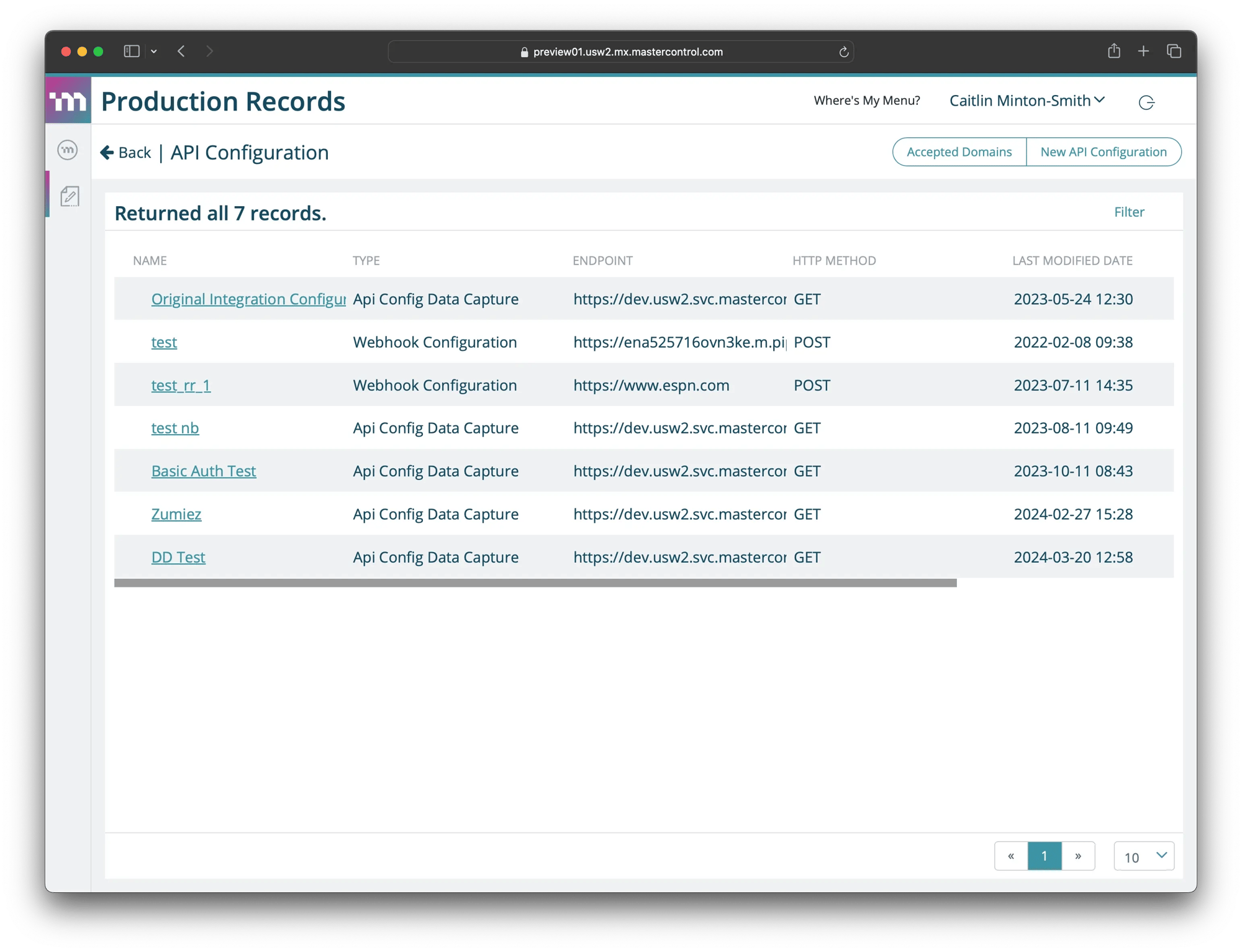
Task: Open the rows-per-page dropdown showing 10
Action: [1144, 856]
